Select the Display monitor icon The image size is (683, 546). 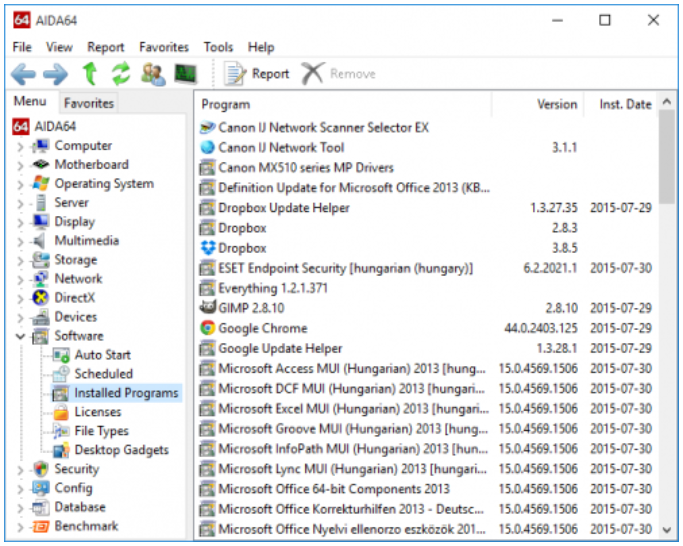pyautogui.click(x=41, y=221)
